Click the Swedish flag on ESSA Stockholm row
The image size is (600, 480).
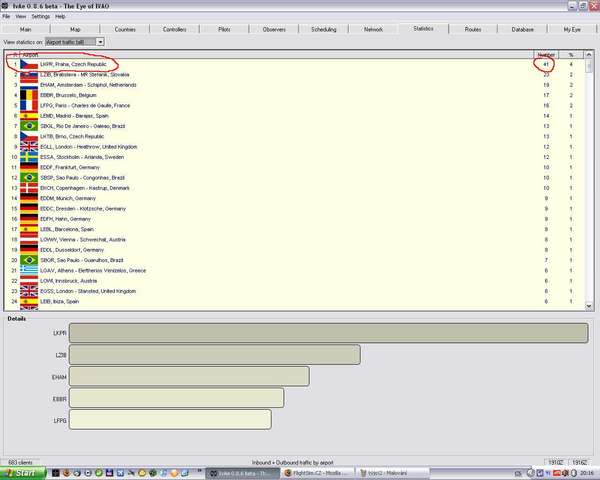(x=29, y=157)
